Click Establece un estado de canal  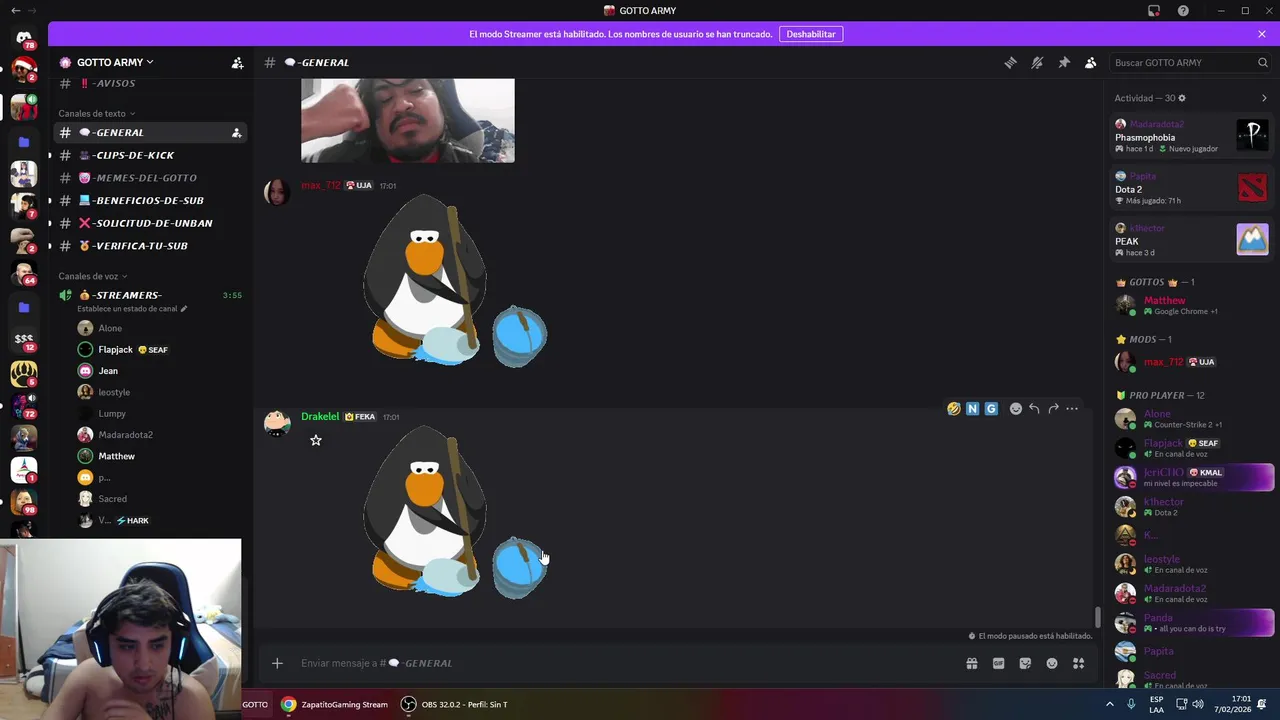pyautogui.click(x=132, y=309)
